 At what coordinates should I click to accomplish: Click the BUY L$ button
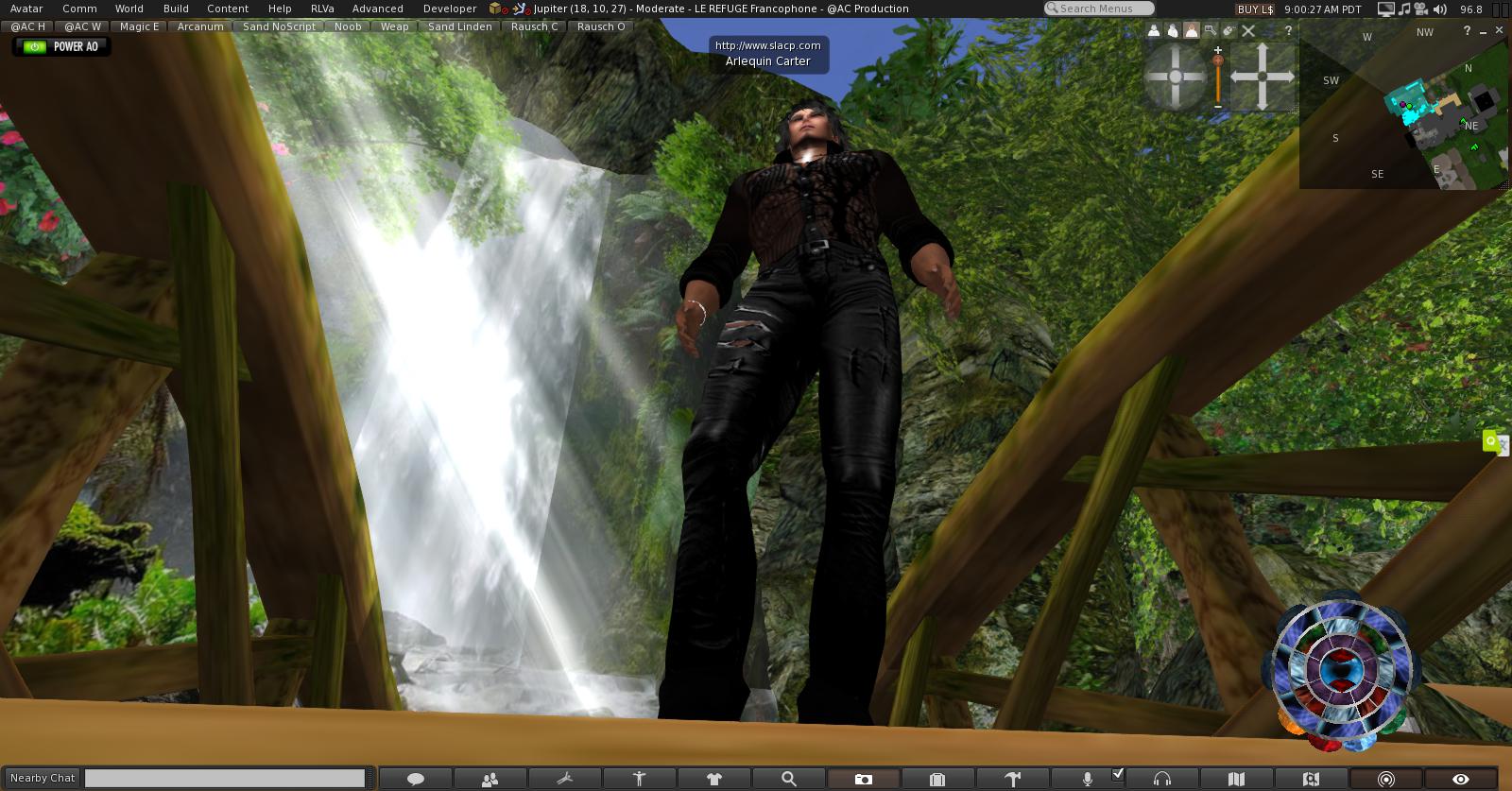[x=1255, y=9]
